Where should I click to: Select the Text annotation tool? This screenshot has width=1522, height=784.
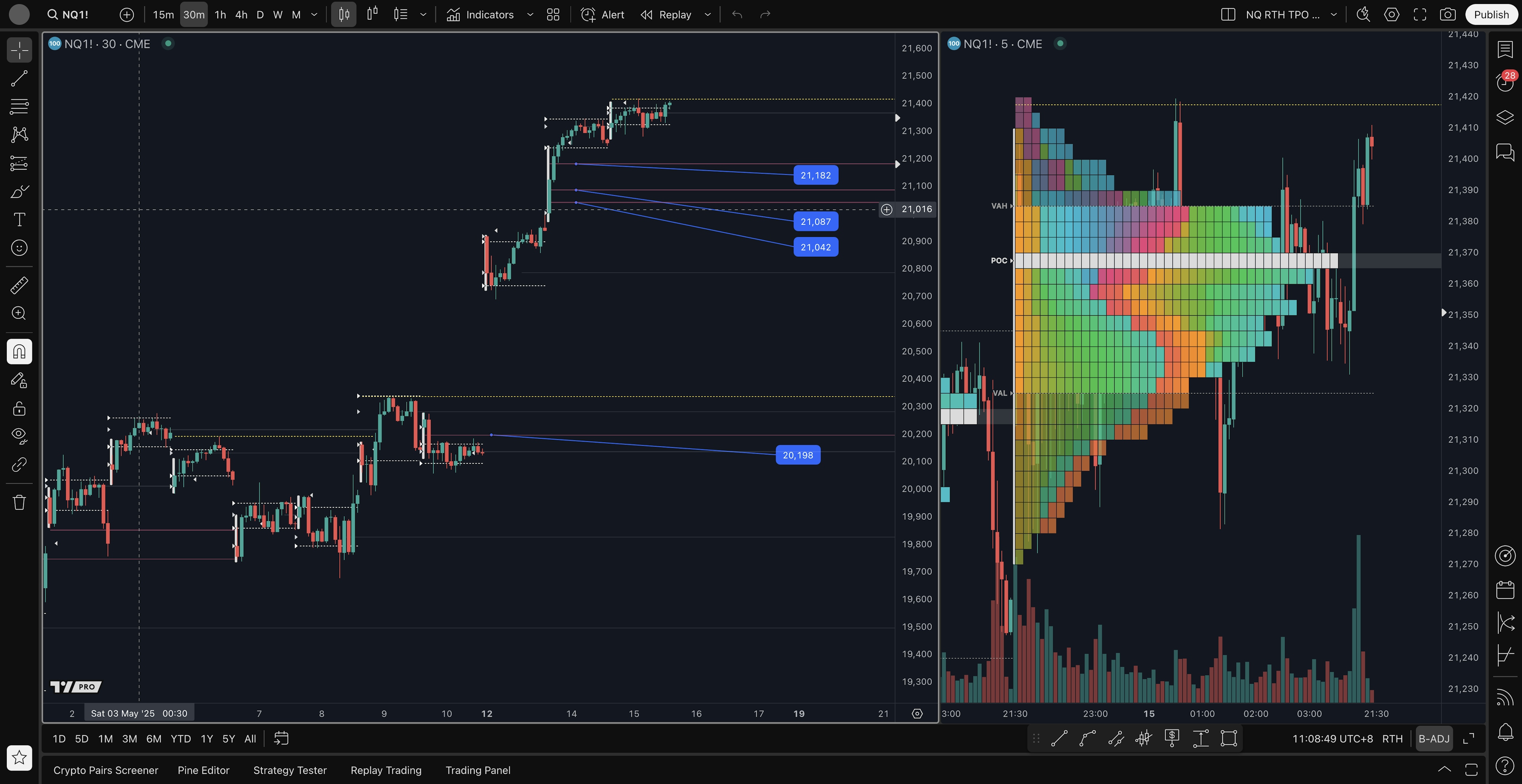[x=19, y=220]
